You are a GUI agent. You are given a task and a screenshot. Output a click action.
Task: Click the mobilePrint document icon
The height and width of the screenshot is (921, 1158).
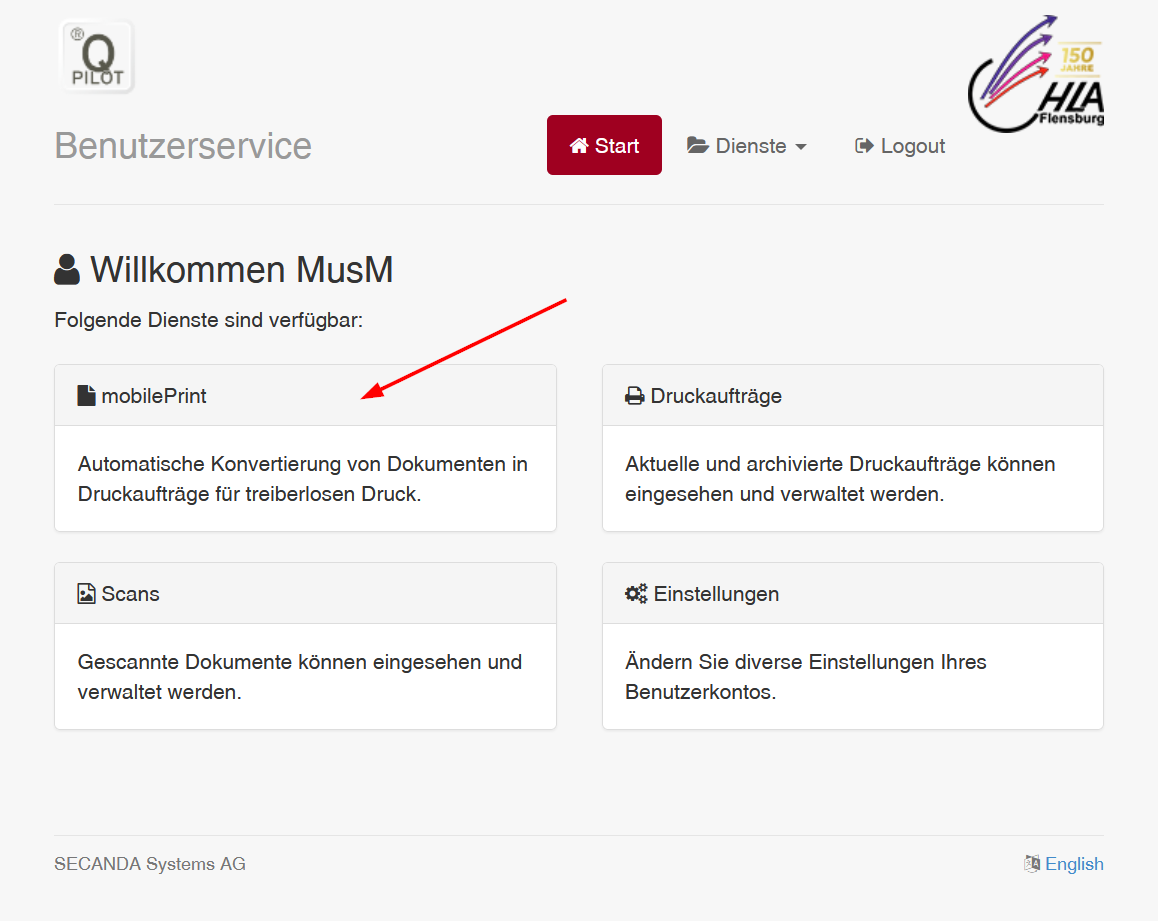coord(86,396)
